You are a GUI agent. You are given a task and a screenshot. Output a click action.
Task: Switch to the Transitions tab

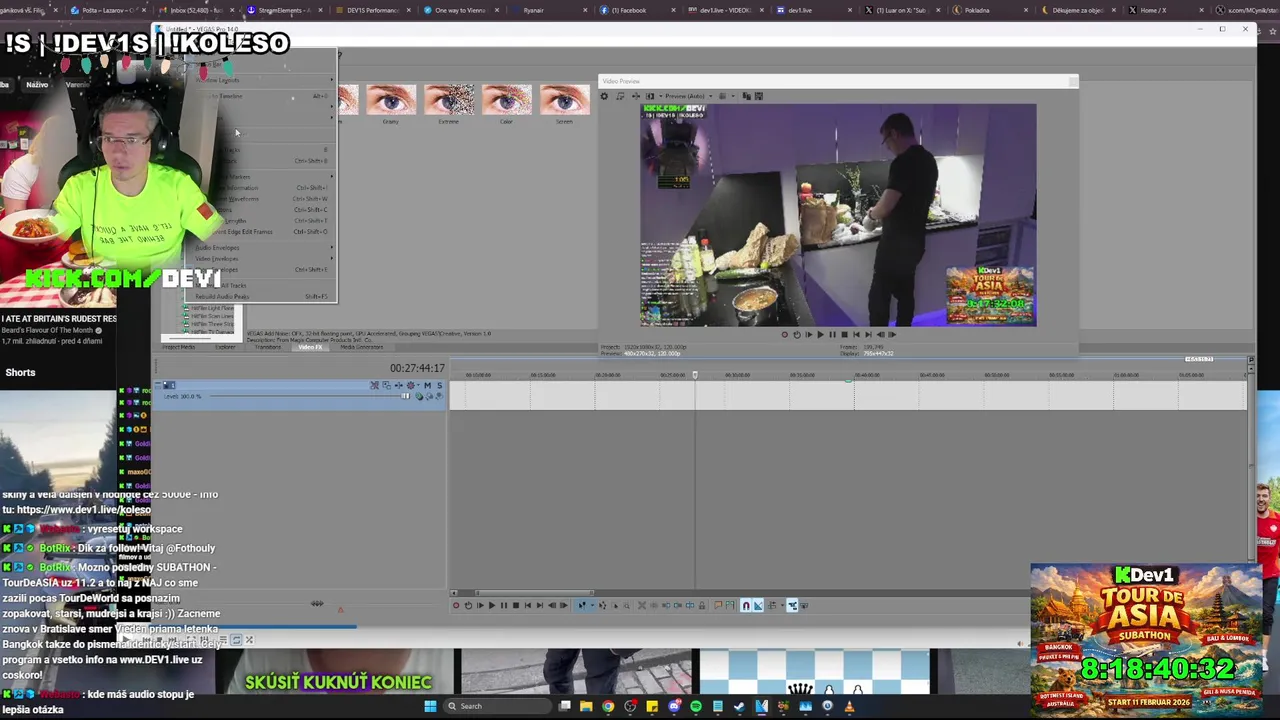268,347
